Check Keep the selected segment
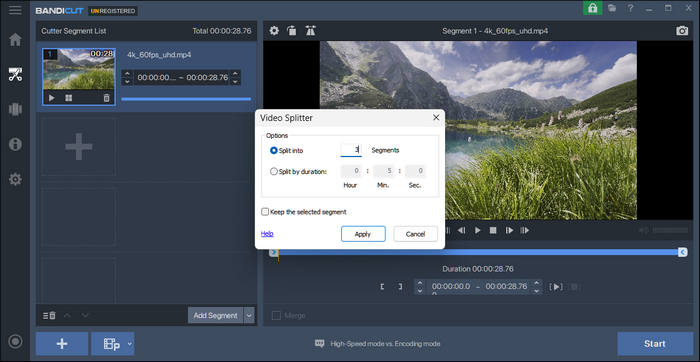The height and width of the screenshot is (362, 700). click(x=265, y=212)
